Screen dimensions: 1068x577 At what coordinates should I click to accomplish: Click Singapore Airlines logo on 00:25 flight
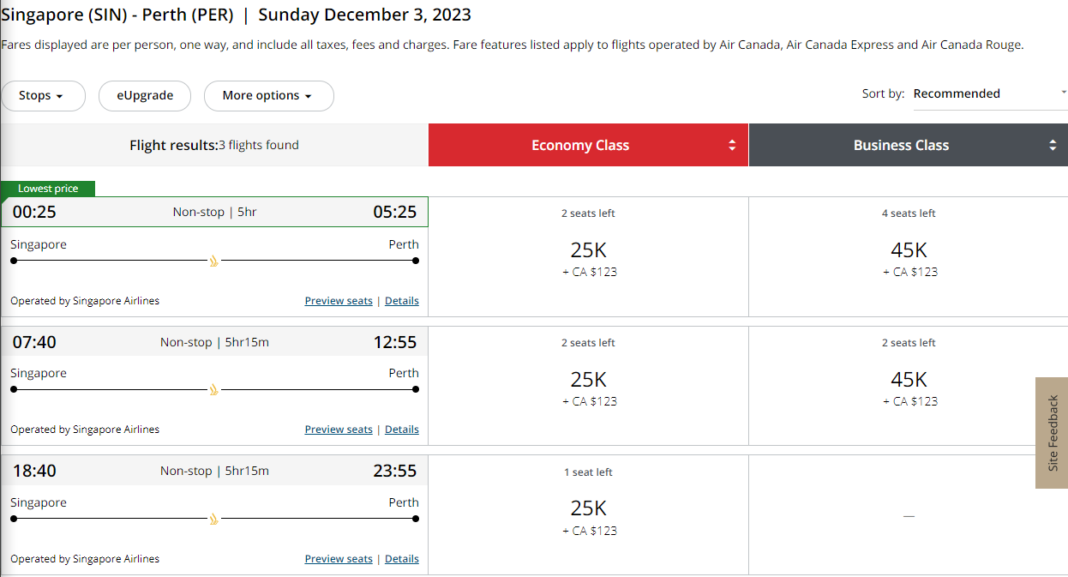click(x=213, y=261)
